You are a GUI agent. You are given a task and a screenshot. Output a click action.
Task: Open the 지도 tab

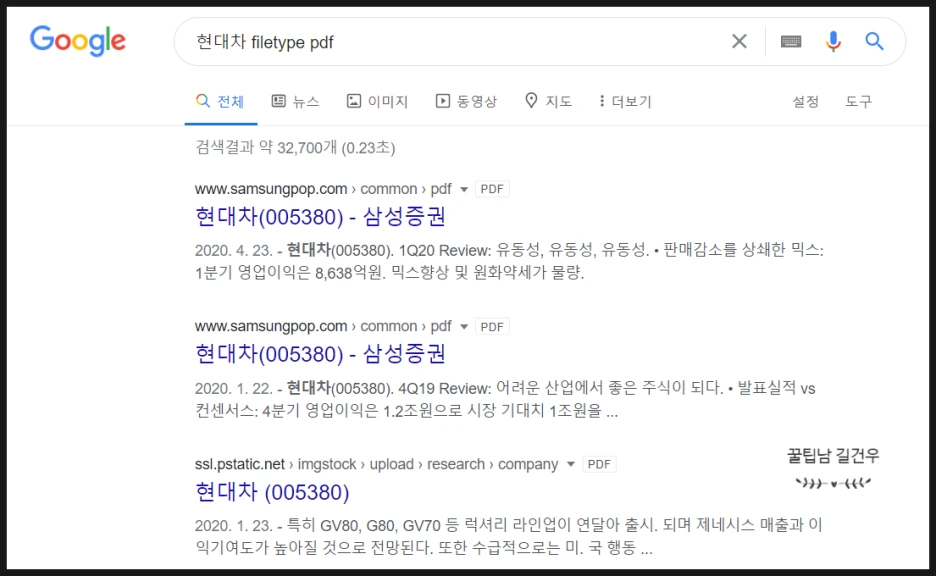tap(549, 101)
